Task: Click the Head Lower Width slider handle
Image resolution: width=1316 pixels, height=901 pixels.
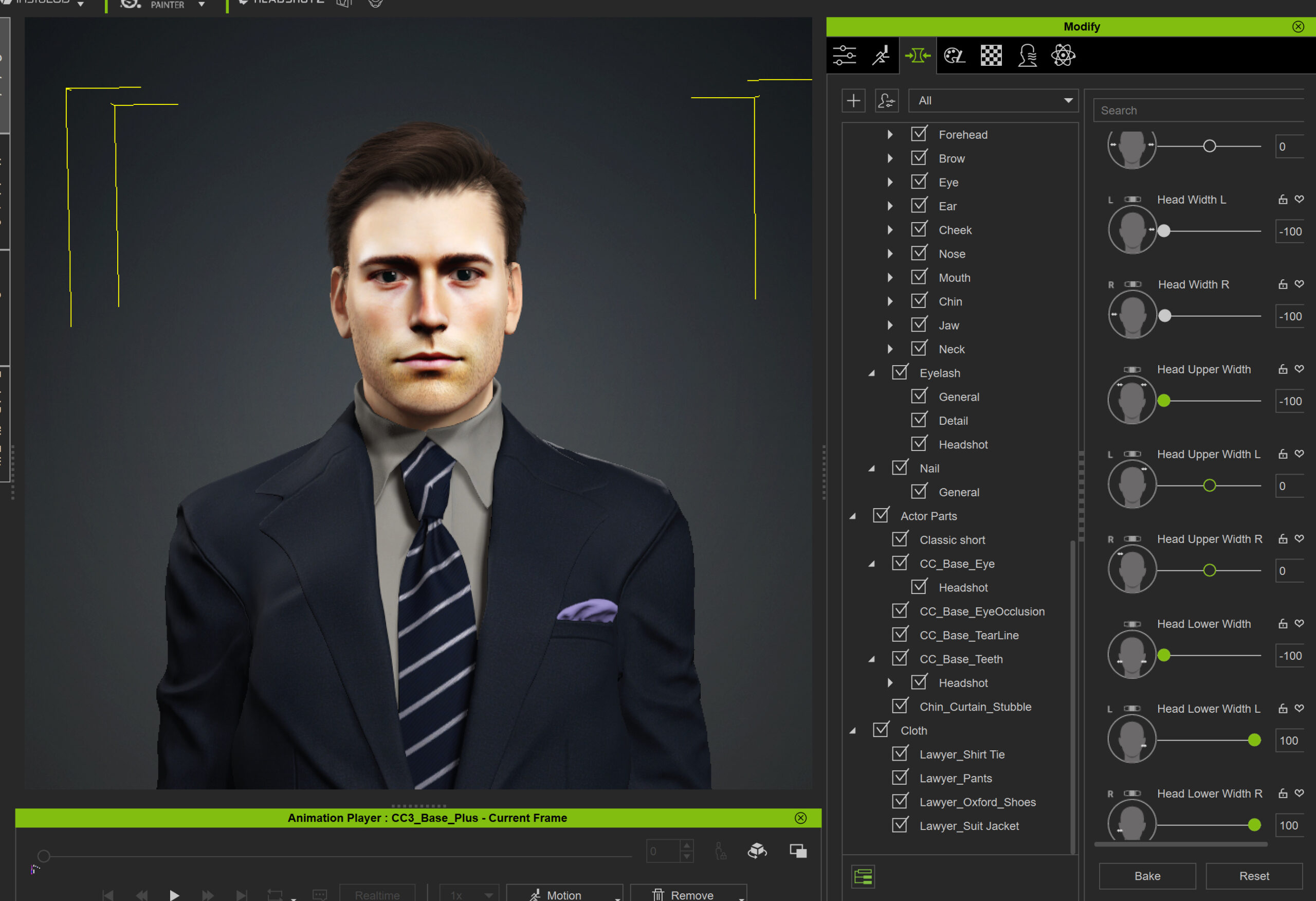Action: pyautogui.click(x=1164, y=656)
